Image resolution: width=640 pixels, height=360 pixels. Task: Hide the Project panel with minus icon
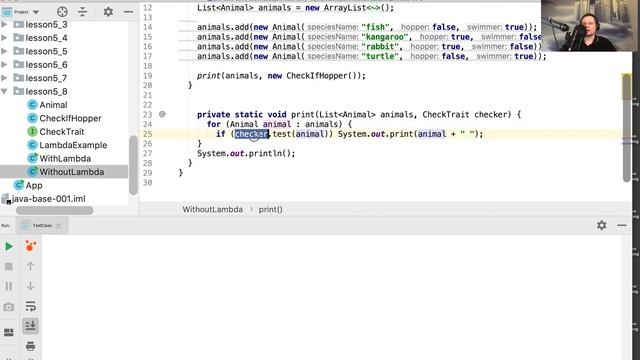129,12
